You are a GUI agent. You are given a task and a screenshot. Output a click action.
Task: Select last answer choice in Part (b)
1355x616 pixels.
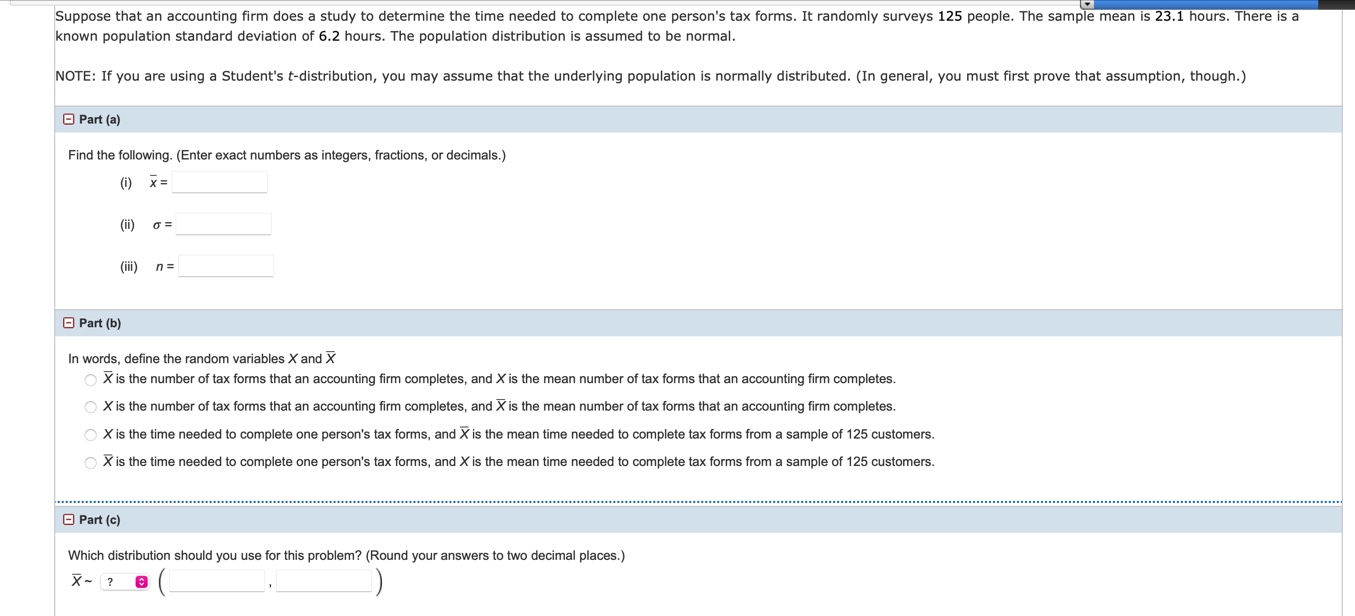tap(88, 461)
